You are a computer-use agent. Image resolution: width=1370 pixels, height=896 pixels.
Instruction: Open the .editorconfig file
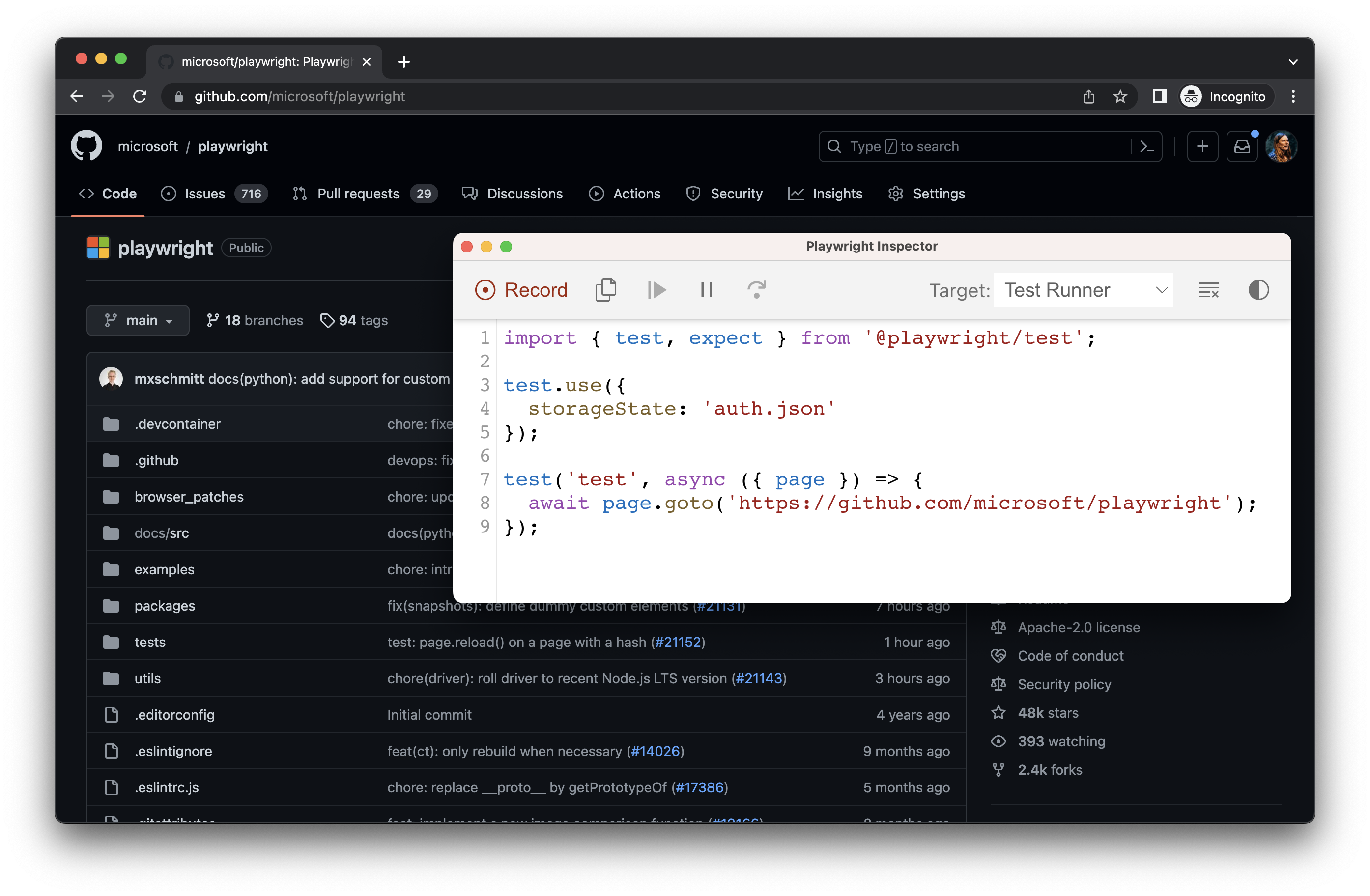pyautogui.click(x=174, y=715)
